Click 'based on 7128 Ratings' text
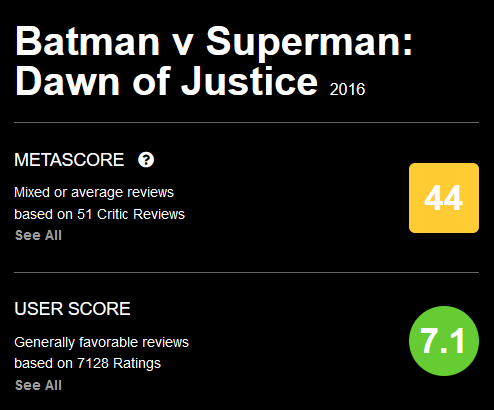 (87, 363)
